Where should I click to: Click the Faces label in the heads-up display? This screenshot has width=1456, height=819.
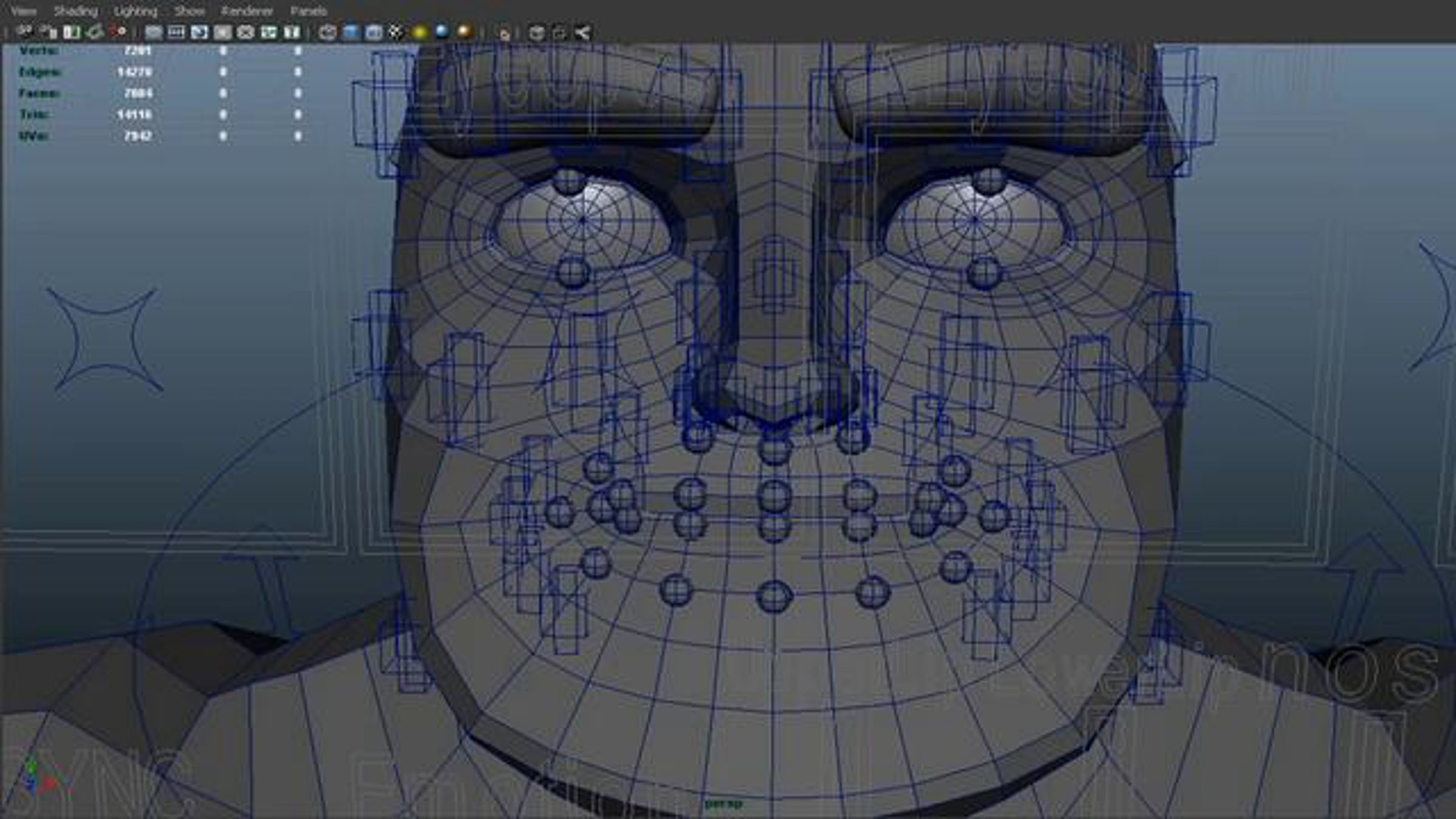(x=39, y=93)
